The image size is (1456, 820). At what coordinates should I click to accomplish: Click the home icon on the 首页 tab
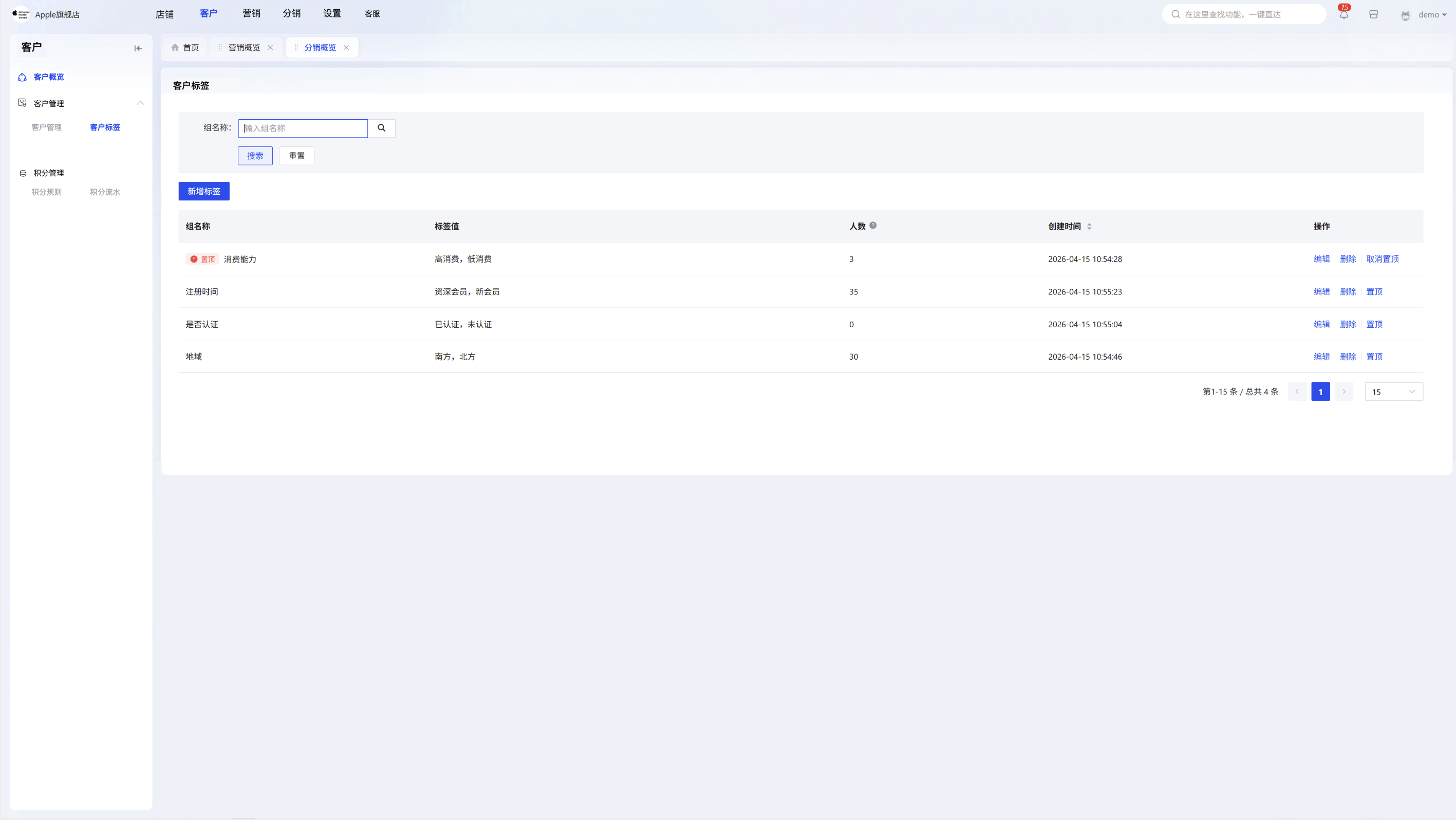coord(175,47)
